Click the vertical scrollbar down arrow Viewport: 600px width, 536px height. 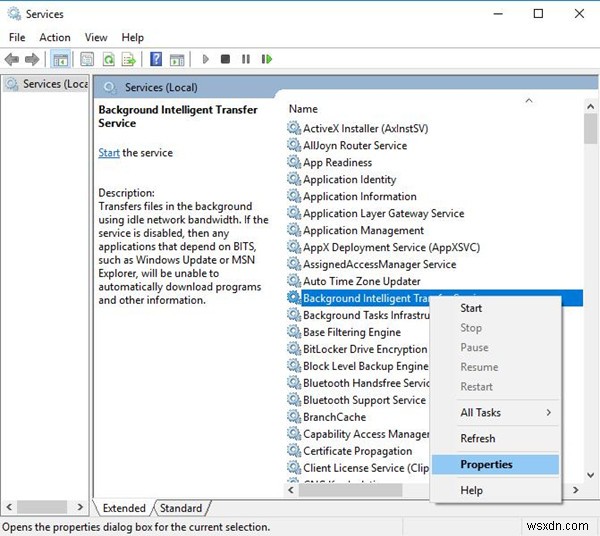tap(590, 475)
